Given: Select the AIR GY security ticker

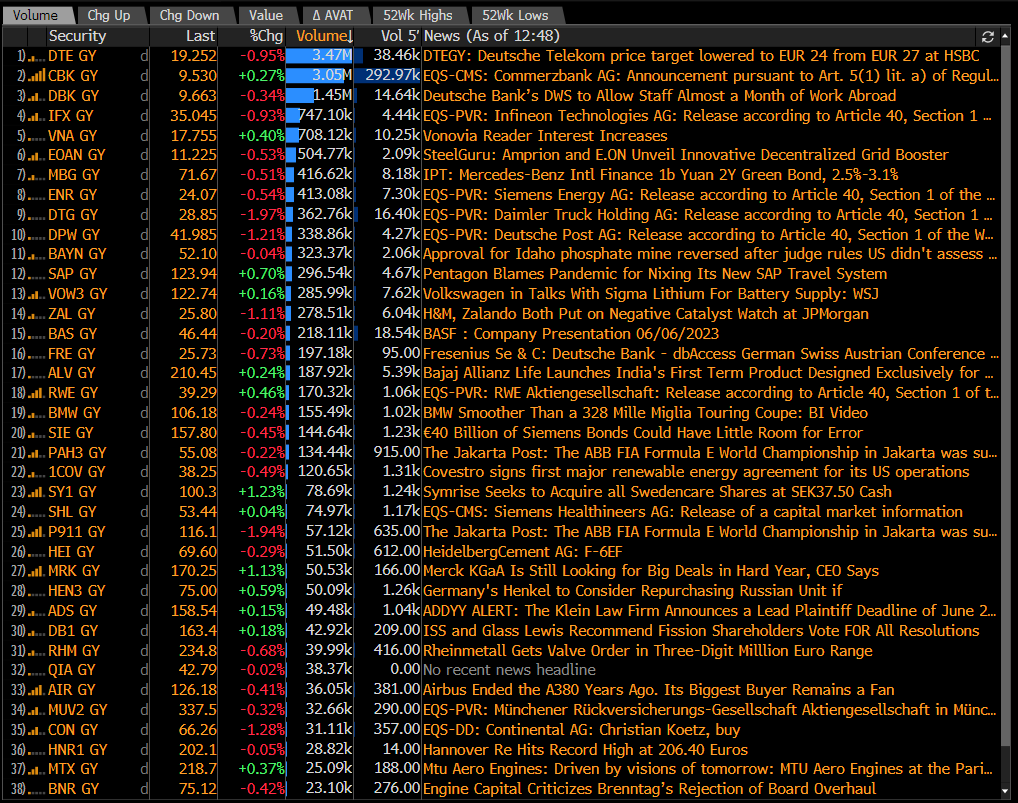Looking at the screenshot, I should pos(71,690).
